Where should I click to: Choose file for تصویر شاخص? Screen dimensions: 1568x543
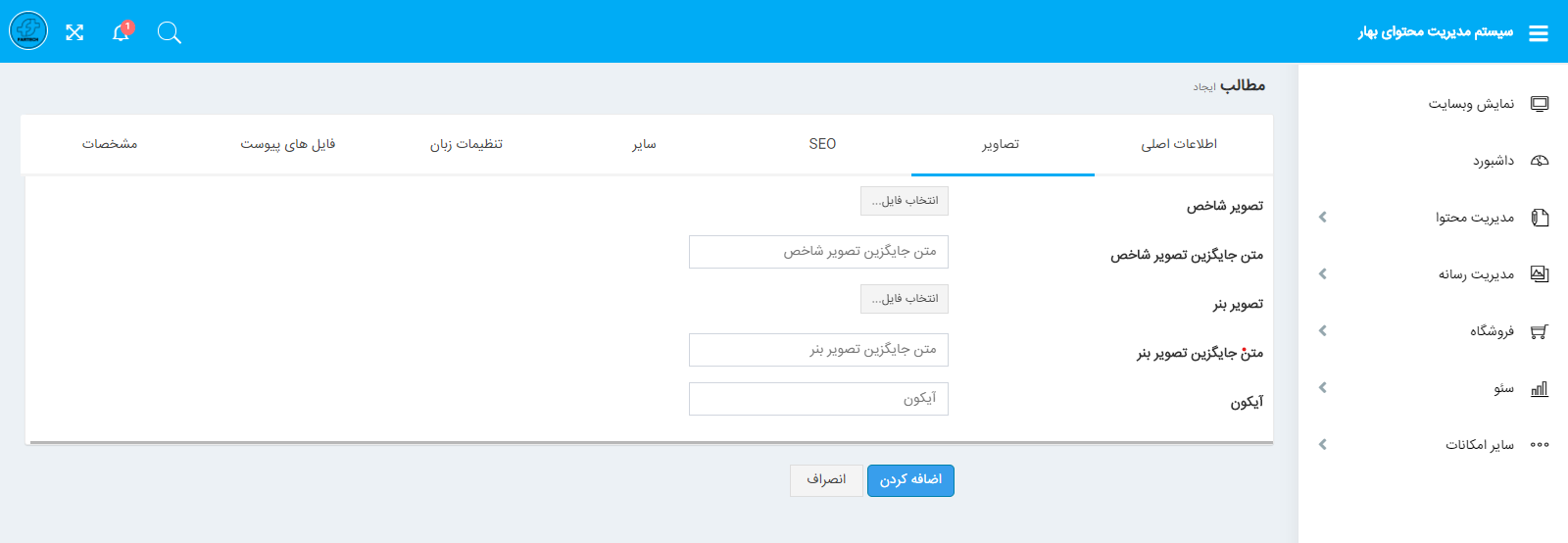[905, 201]
